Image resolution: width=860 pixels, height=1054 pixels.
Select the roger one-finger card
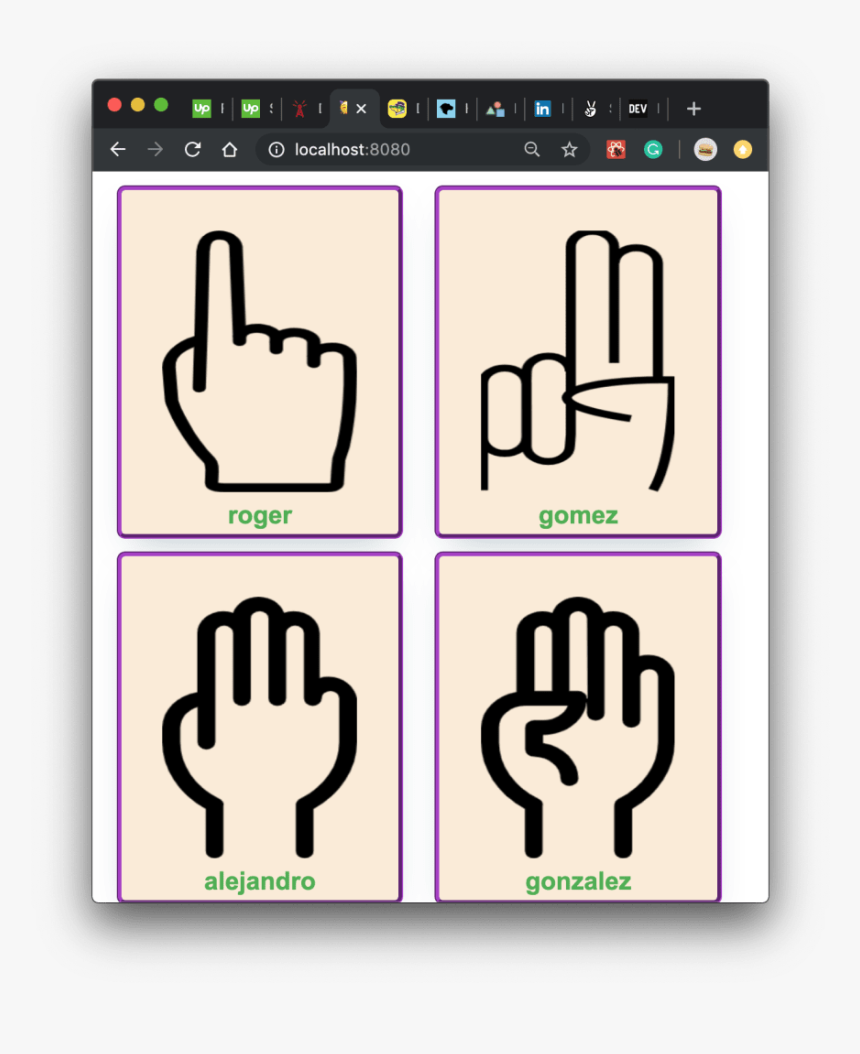coord(259,361)
